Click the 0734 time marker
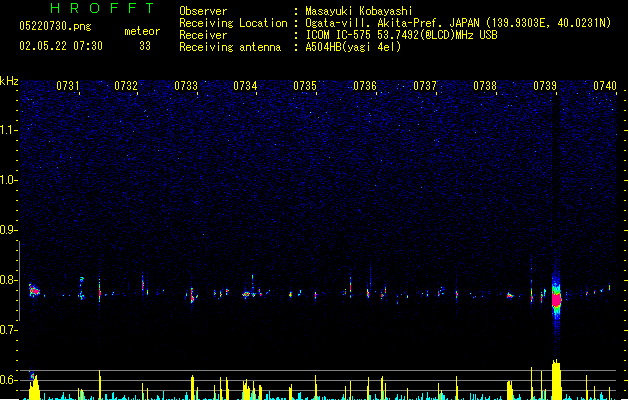This screenshot has height=400, width=629. (x=245, y=86)
